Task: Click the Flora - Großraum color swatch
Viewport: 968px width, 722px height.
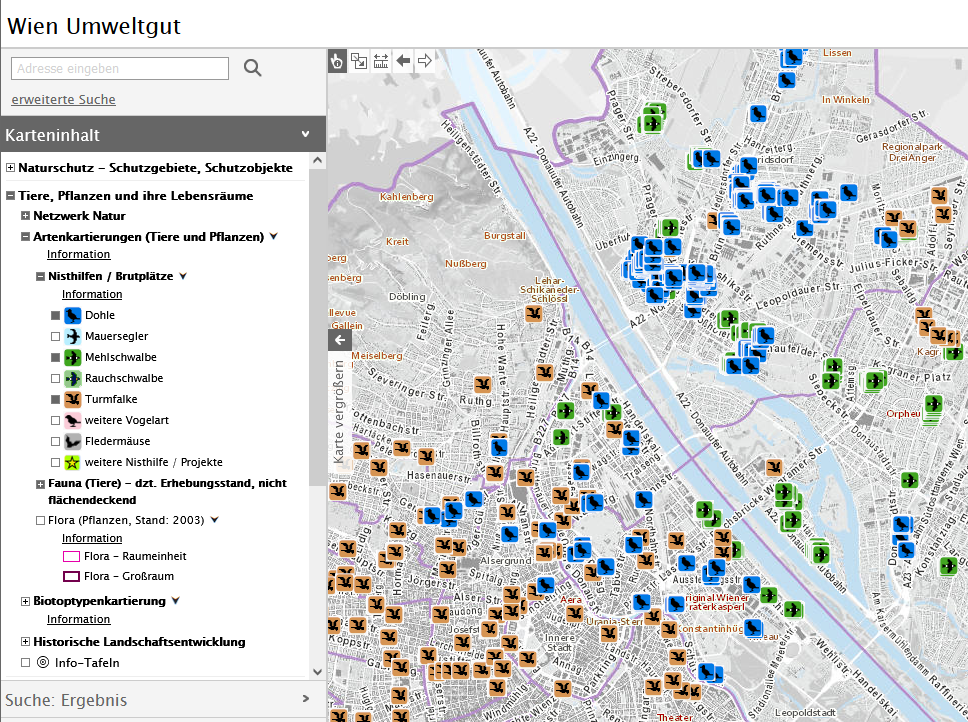Action: click(71, 576)
